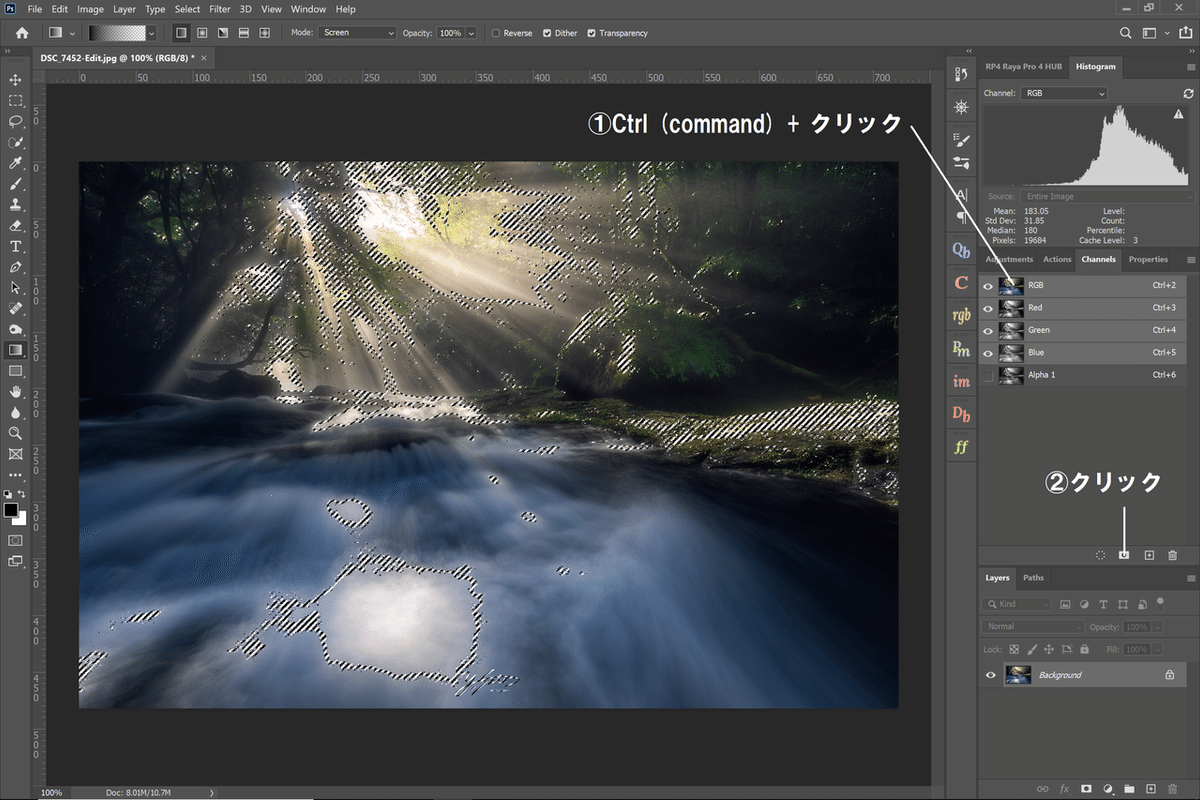The width and height of the screenshot is (1200, 800).
Task: Select the Zoom magnifier tool
Action: (x=15, y=433)
